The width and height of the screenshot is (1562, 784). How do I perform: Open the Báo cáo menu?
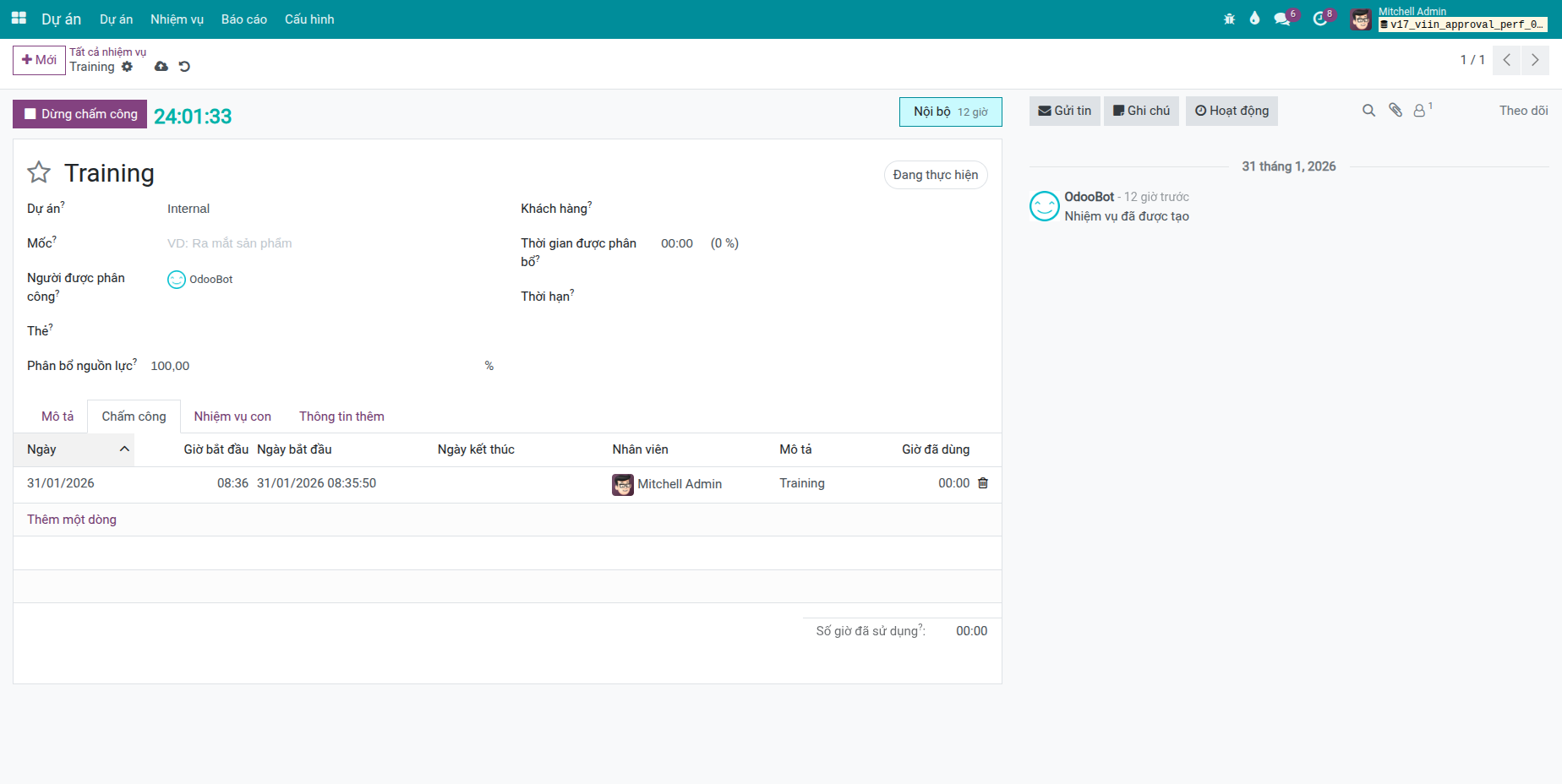tap(243, 19)
